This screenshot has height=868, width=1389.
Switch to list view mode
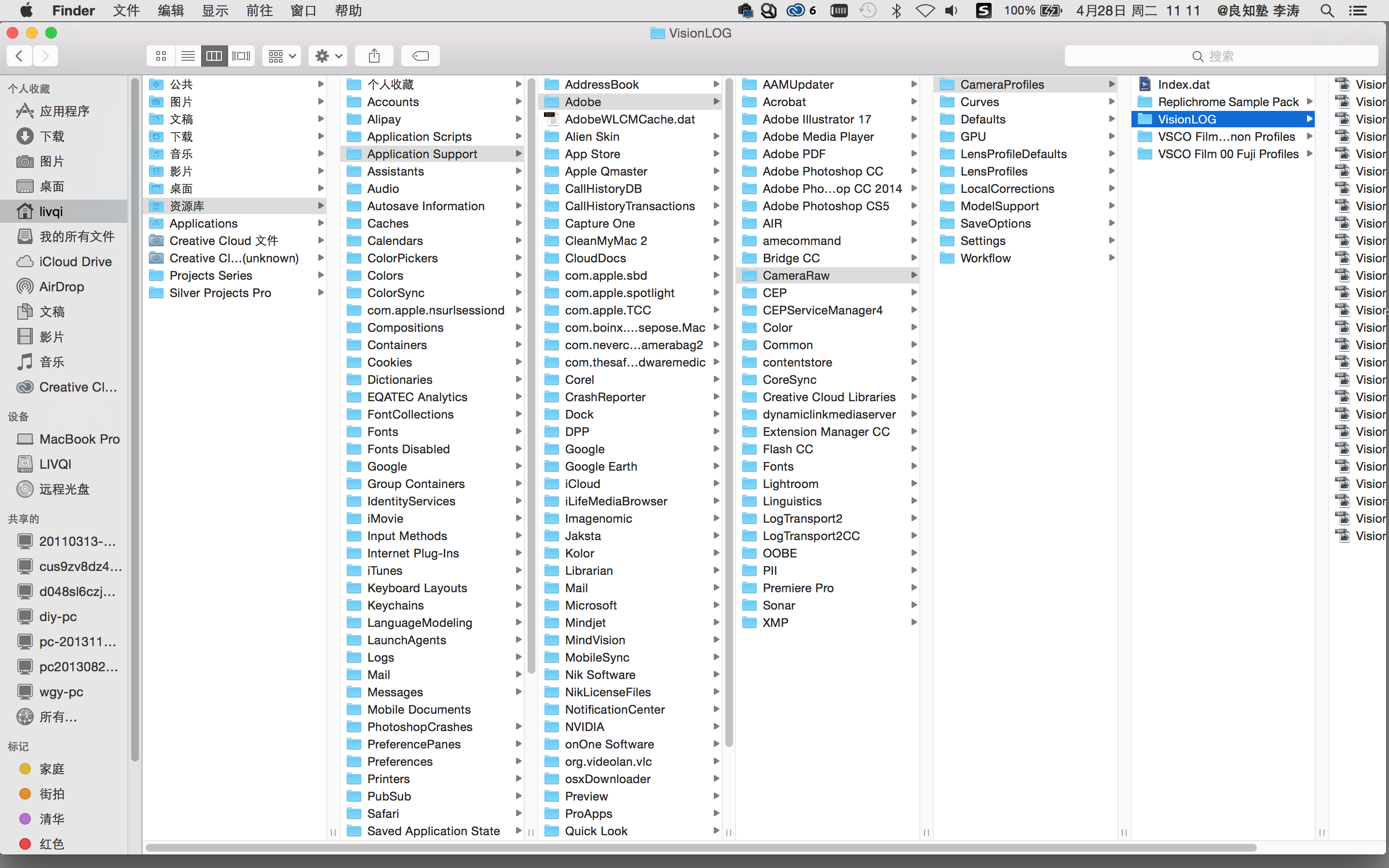188,55
